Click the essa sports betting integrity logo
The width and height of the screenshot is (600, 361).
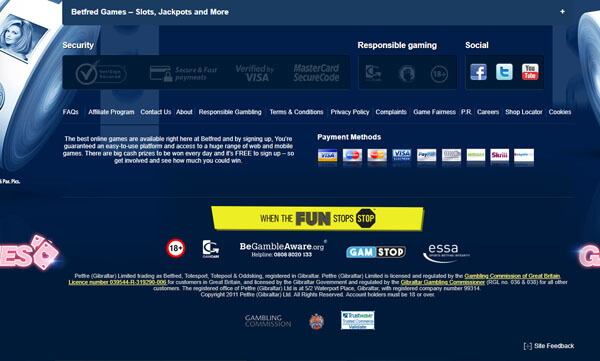click(446, 253)
